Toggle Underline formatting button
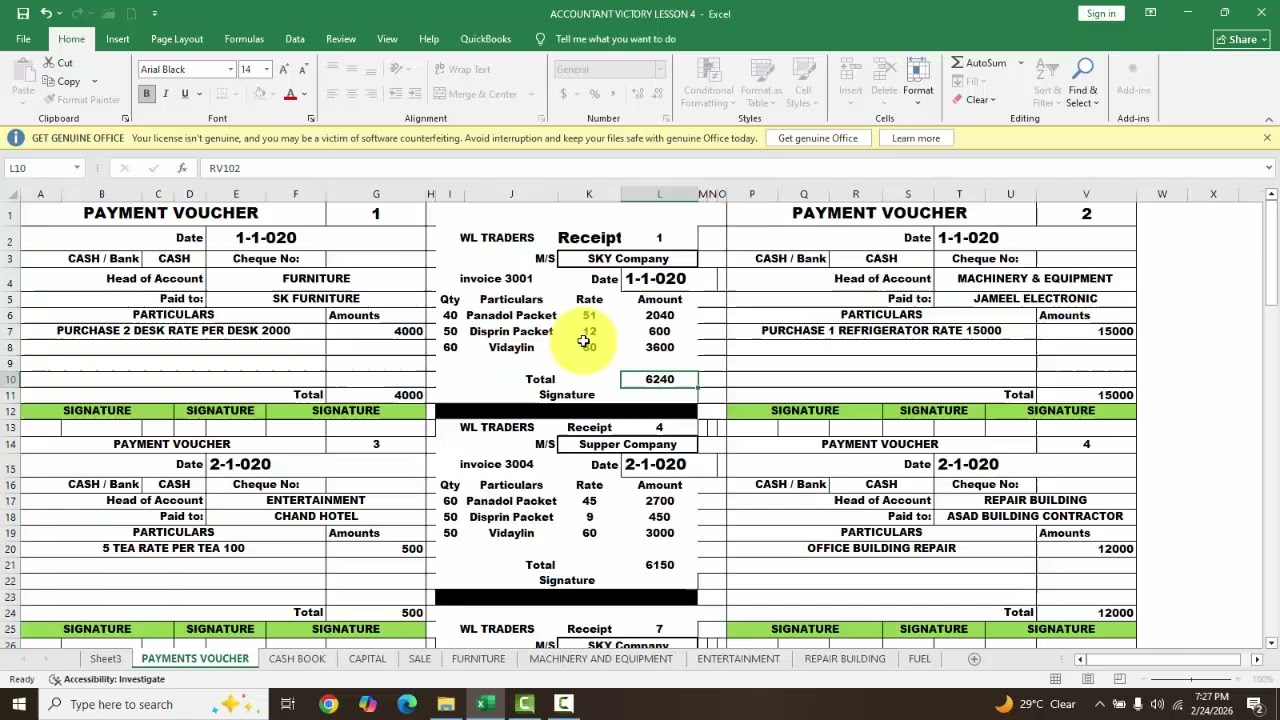 pyautogui.click(x=184, y=94)
